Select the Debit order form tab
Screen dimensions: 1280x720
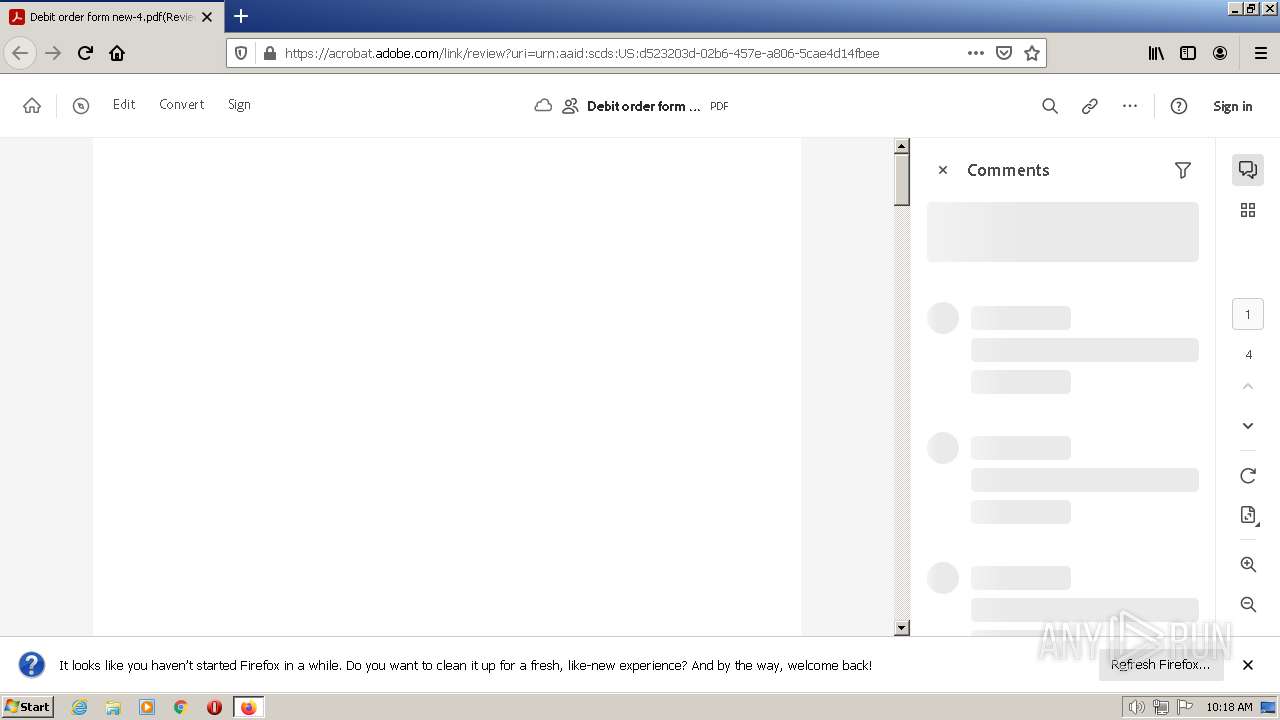point(110,17)
